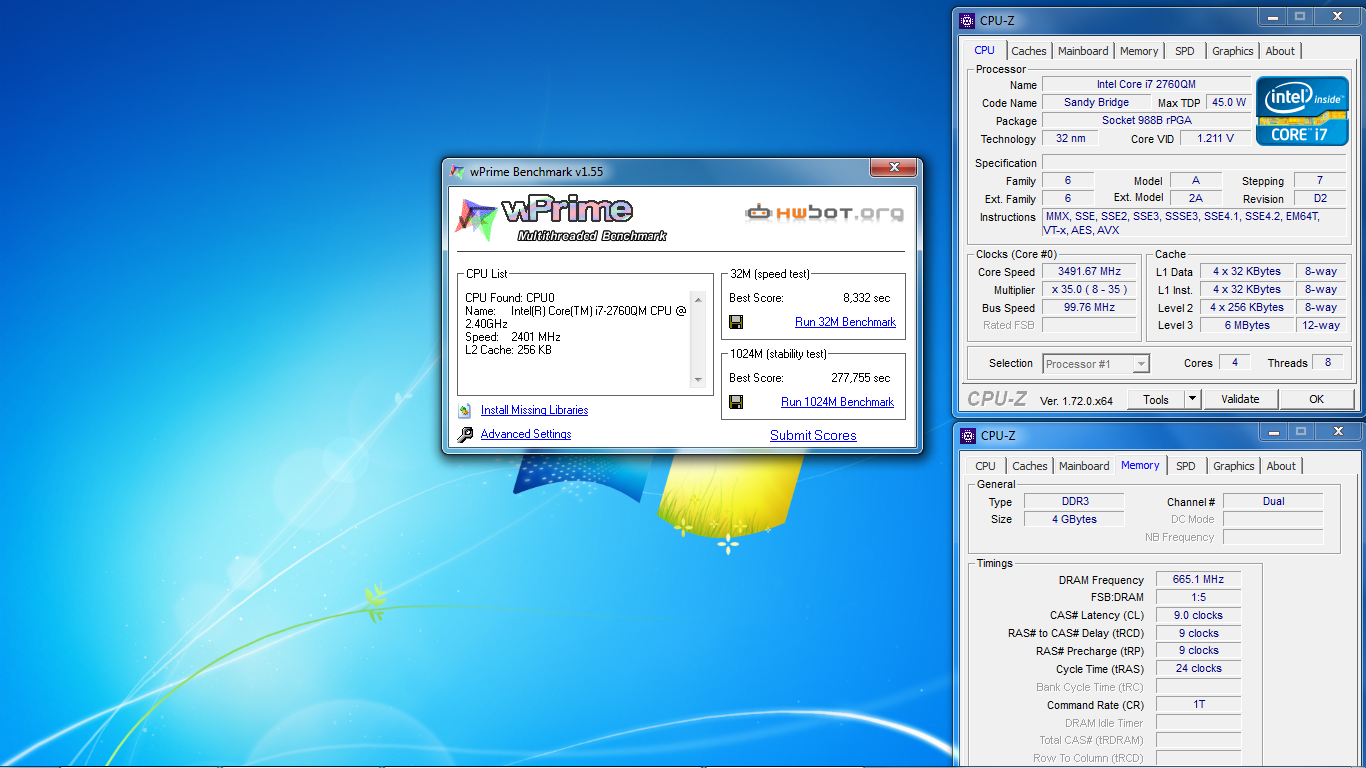Image resolution: width=1366 pixels, height=768 pixels.
Task: Click Channel # value 'Dual'
Action: 1273,502
